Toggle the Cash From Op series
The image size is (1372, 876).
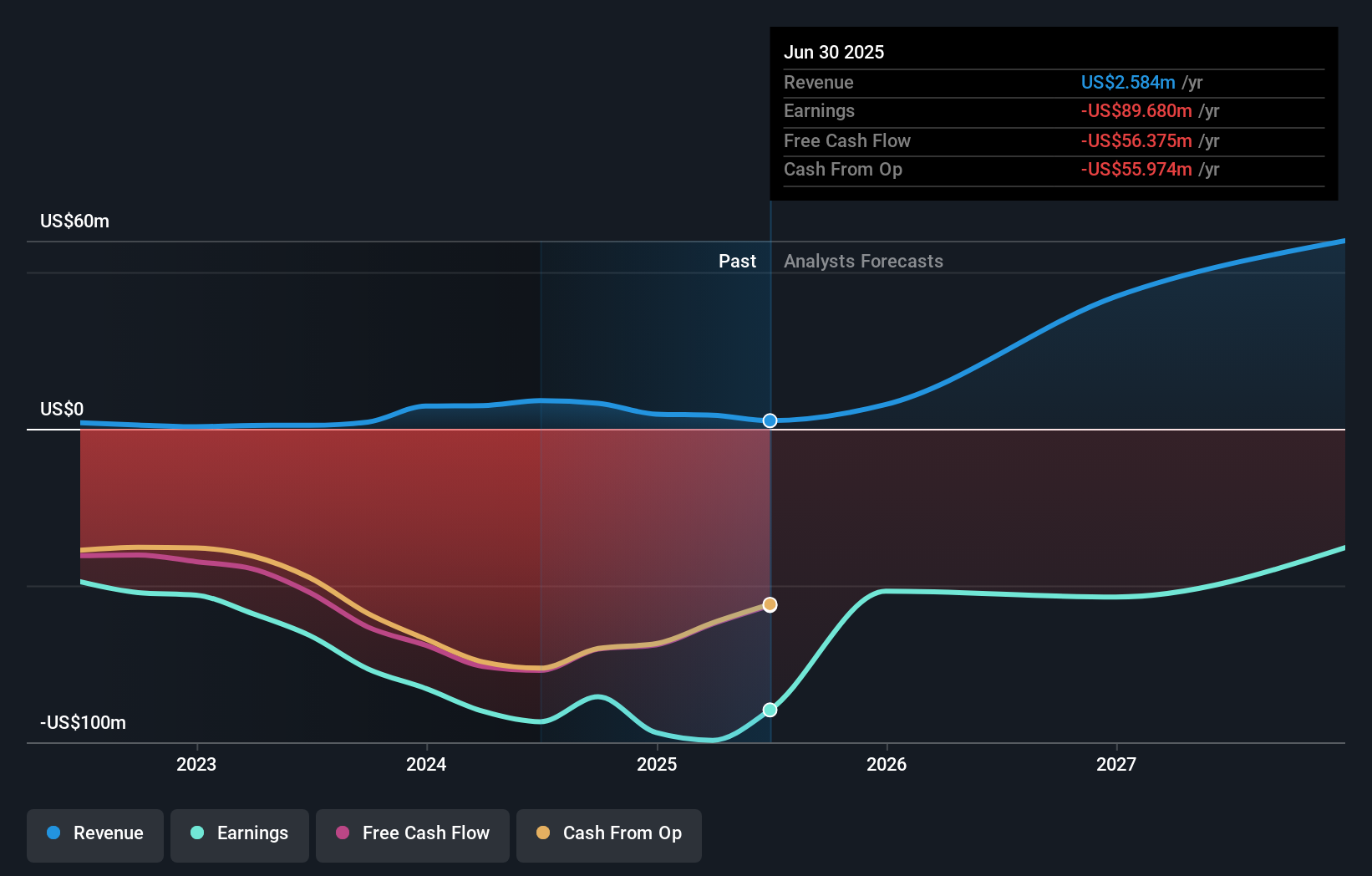point(609,835)
